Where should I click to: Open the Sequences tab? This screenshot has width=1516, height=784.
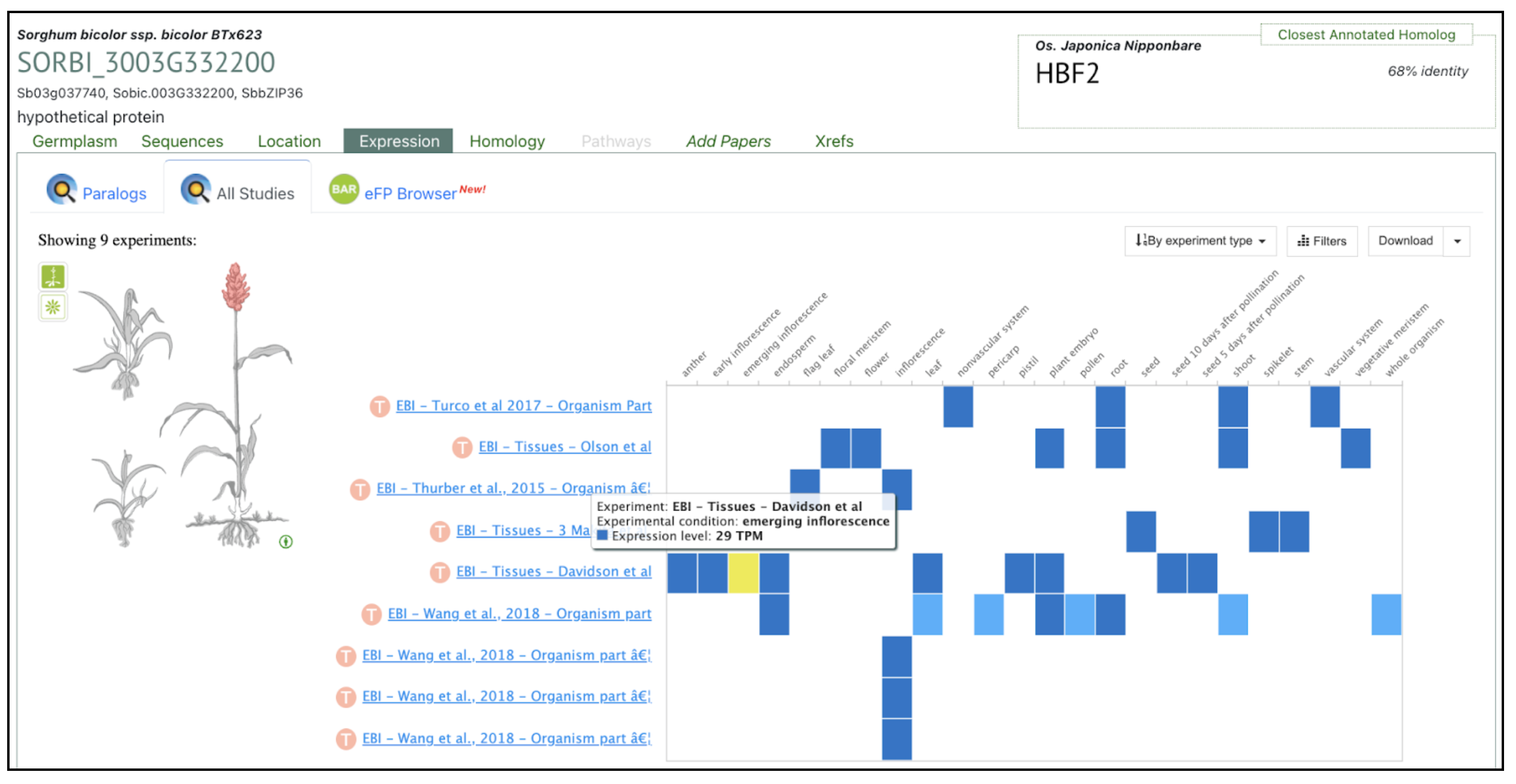182,142
